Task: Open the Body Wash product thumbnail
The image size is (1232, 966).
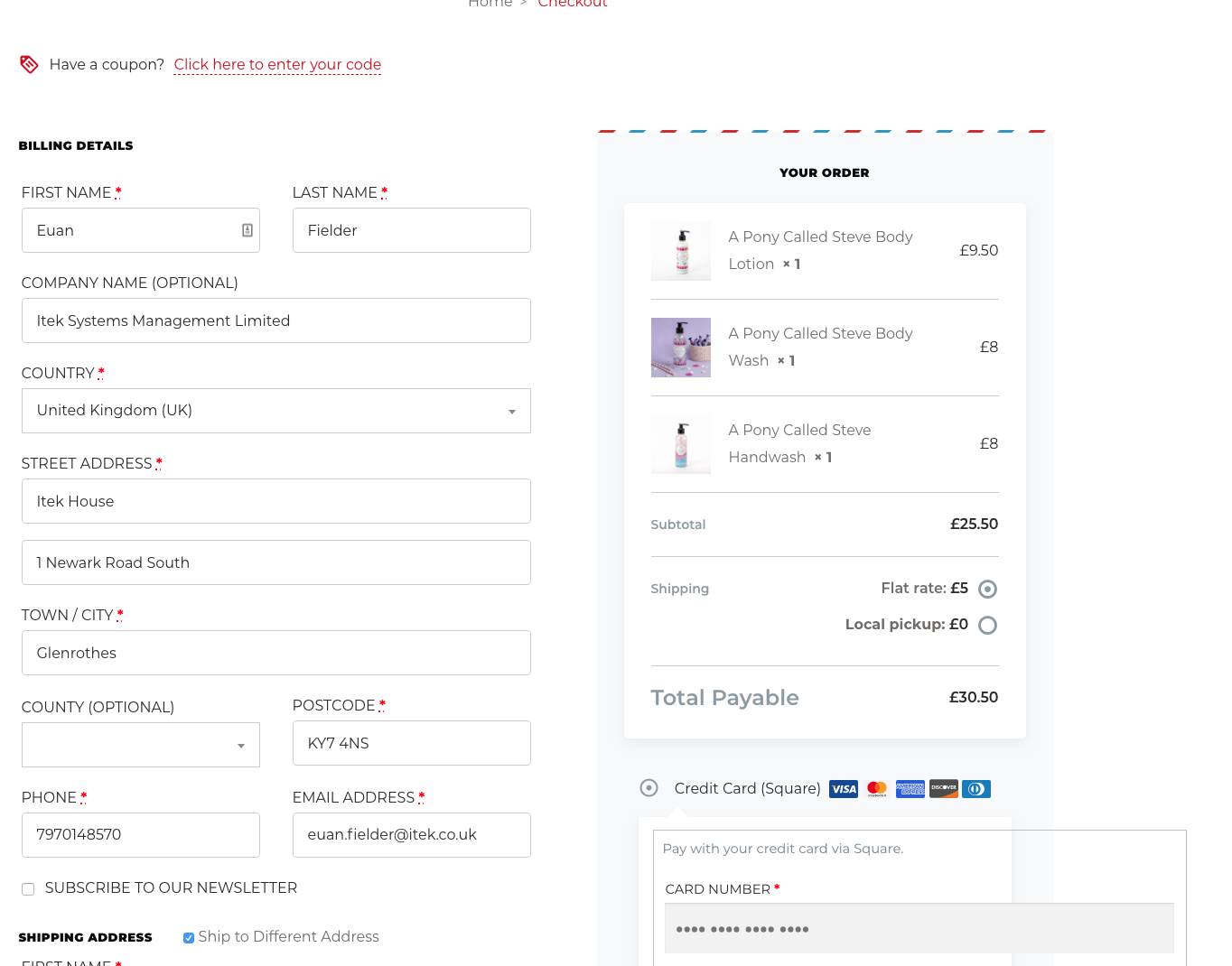Action: 681,348
